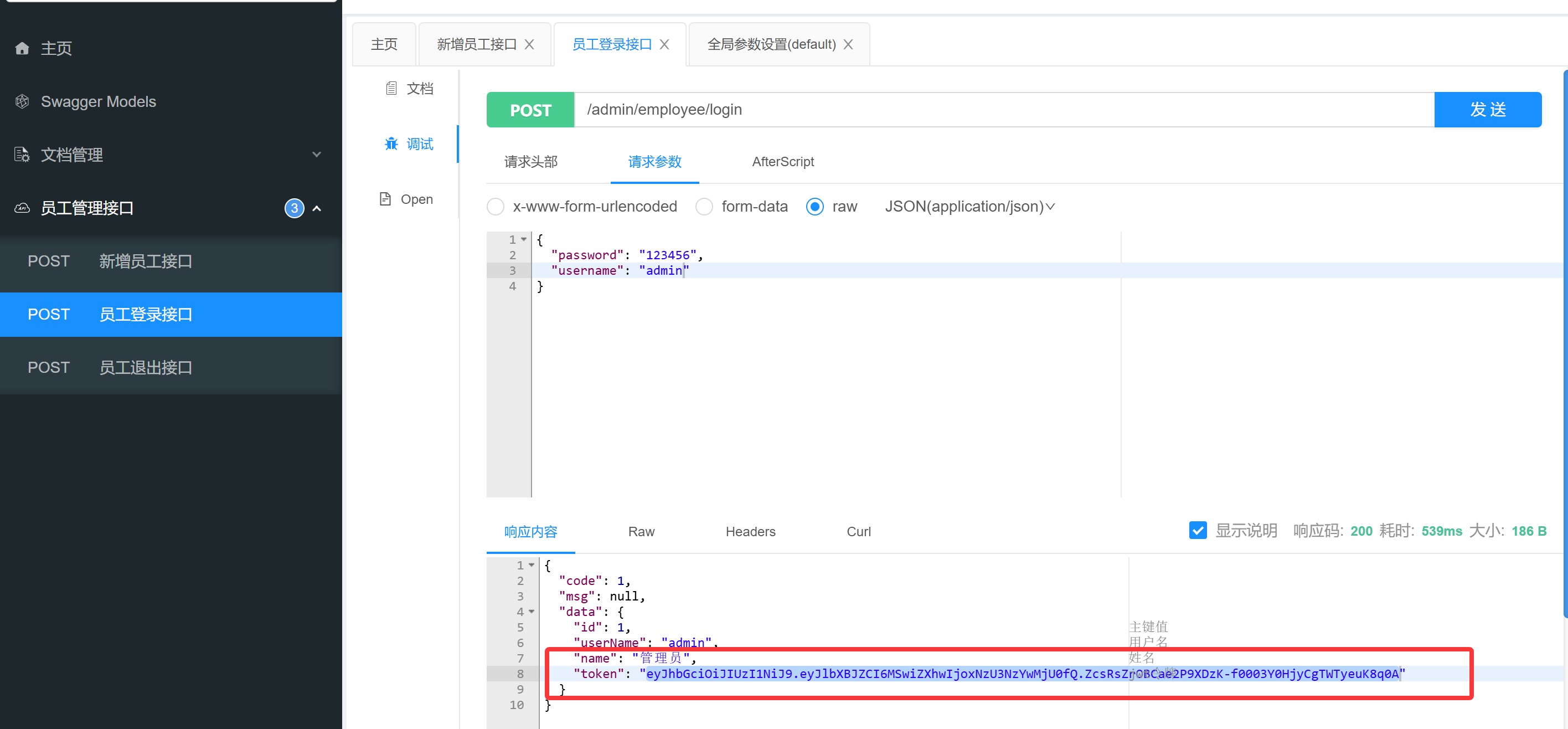Close the 员工登录接口 tab
This screenshot has height=729, width=1568.
tap(665, 44)
